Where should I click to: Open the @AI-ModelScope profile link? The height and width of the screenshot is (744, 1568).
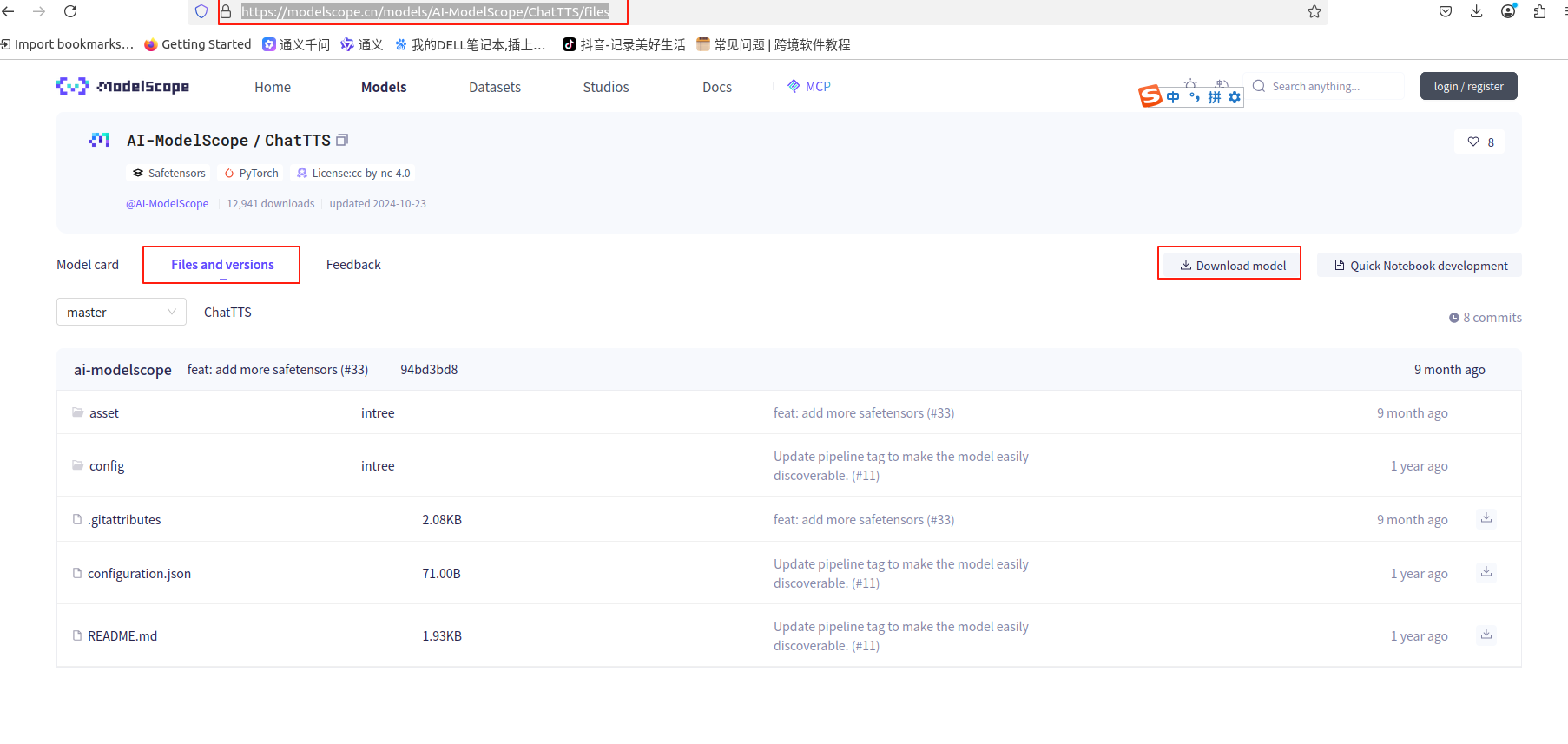[x=168, y=204]
